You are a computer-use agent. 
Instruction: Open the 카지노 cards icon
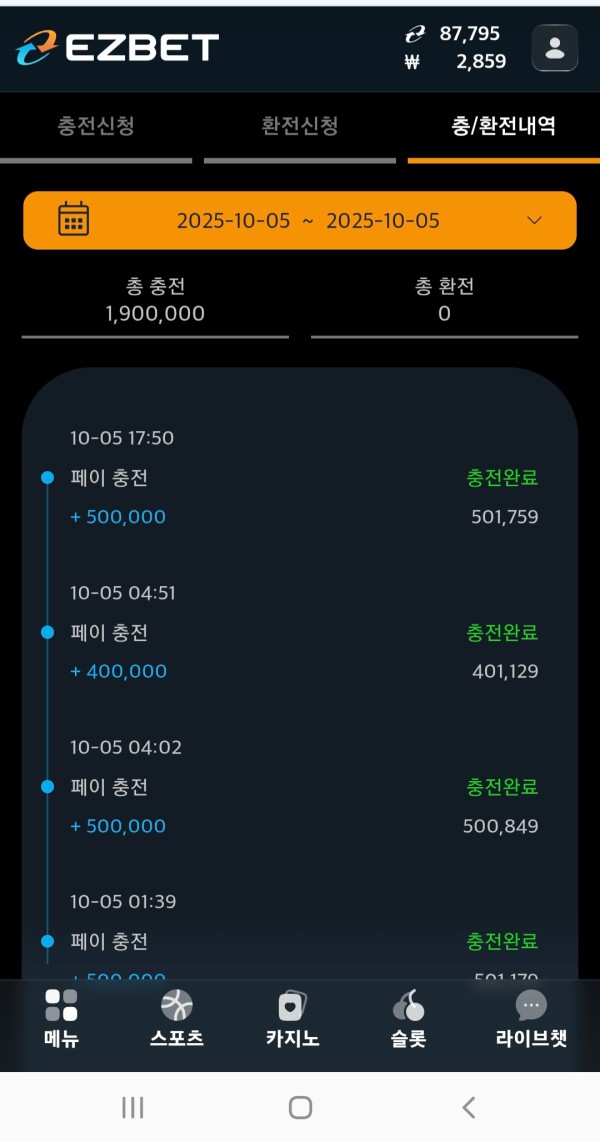coord(292,1006)
